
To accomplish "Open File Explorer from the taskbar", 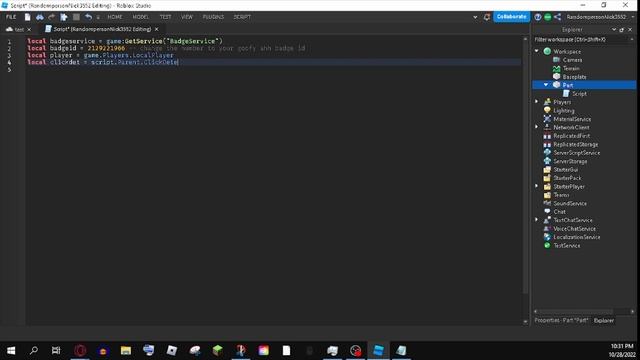I will [126, 351].
